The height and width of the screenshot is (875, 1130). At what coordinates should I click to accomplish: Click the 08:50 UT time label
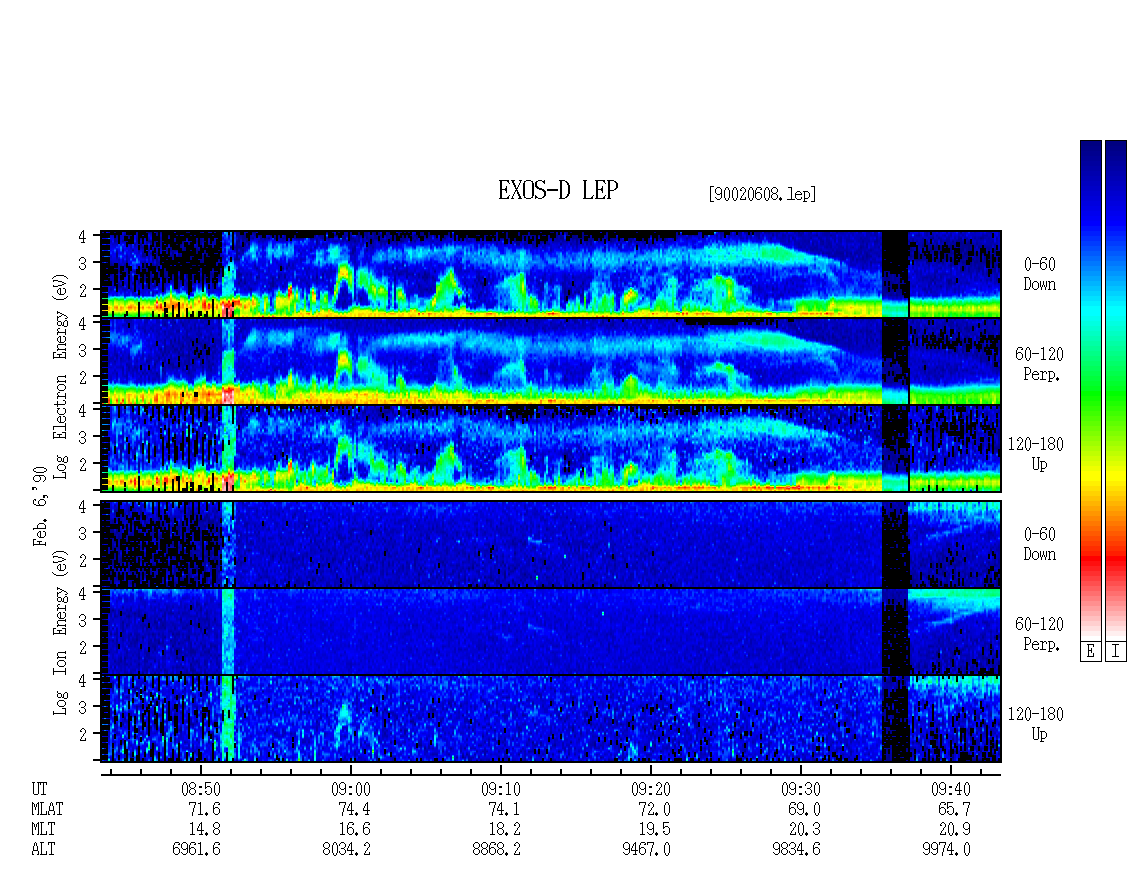200,789
